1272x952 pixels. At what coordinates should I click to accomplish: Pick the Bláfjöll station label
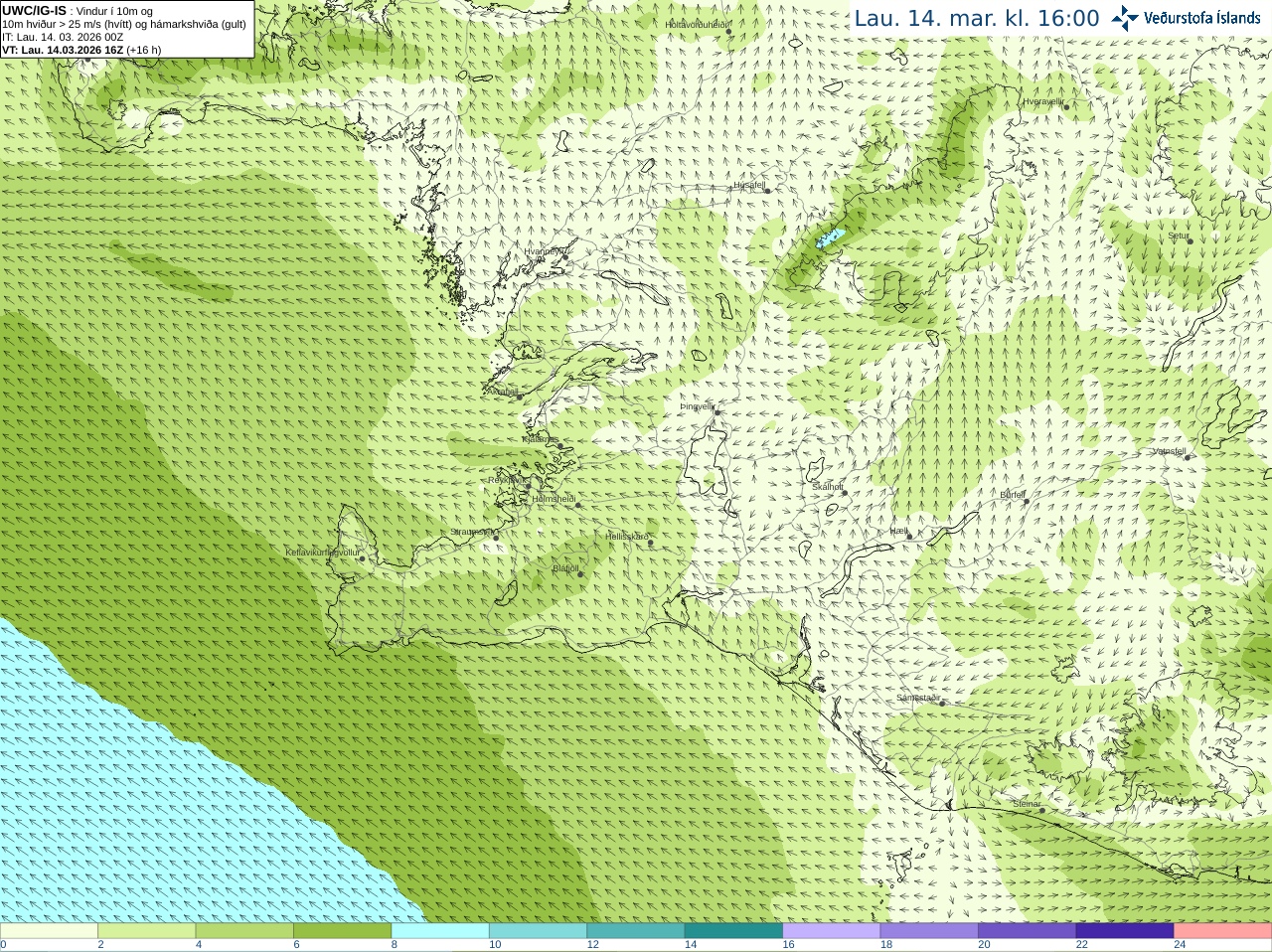565,568
